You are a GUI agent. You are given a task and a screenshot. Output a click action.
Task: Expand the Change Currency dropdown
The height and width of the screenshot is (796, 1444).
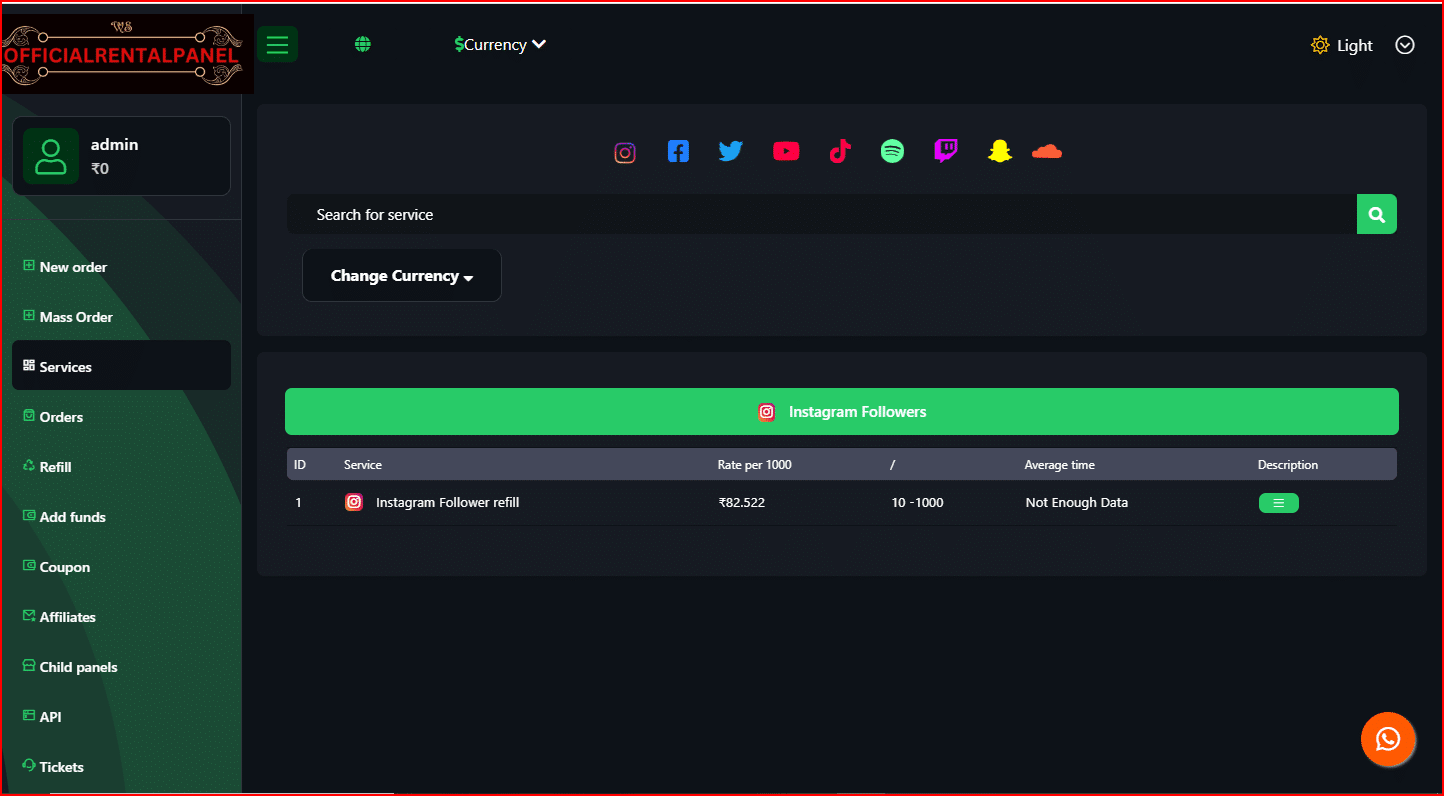point(402,276)
